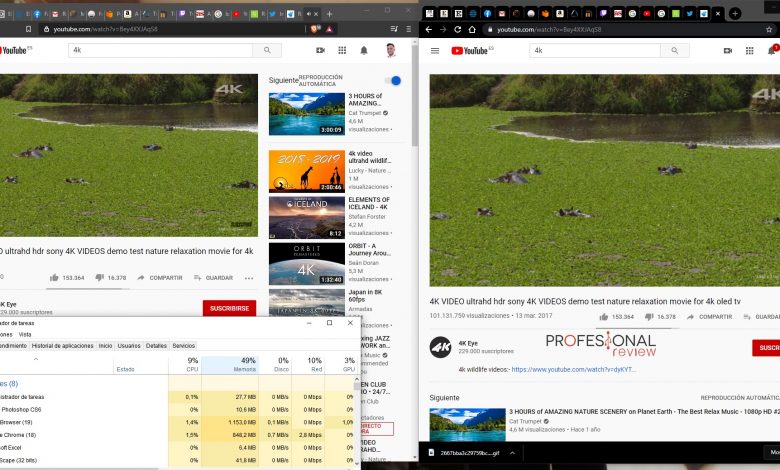Switch to Twitter tab in left browser
Image resolution: width=780 pixels, height=470 pixels.
(x=273, y=14)
